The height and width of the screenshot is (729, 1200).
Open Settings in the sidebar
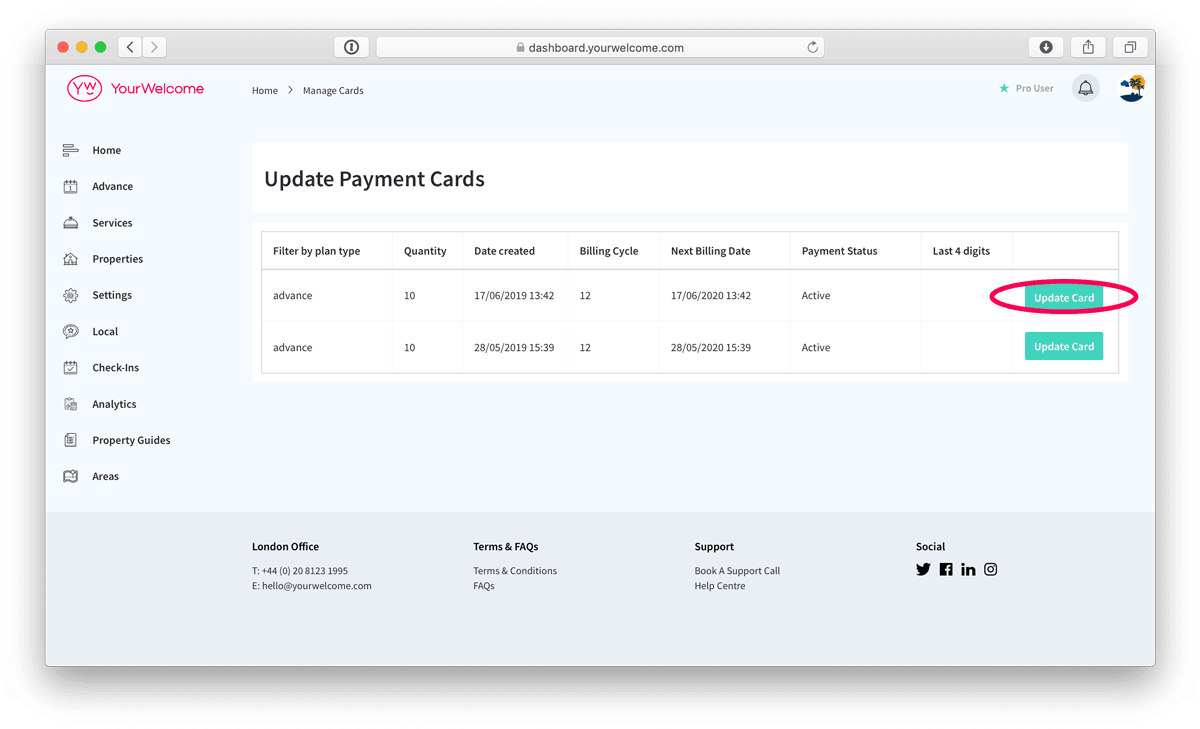pyautogui.click(x=112, y=295)
